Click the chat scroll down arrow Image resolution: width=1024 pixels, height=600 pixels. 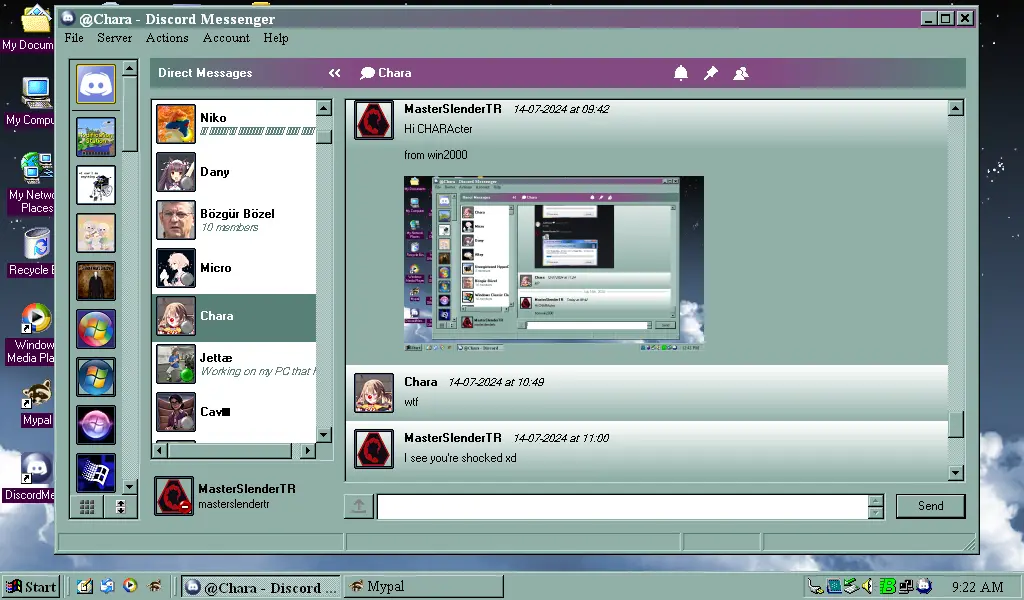[x=956, y=473]
